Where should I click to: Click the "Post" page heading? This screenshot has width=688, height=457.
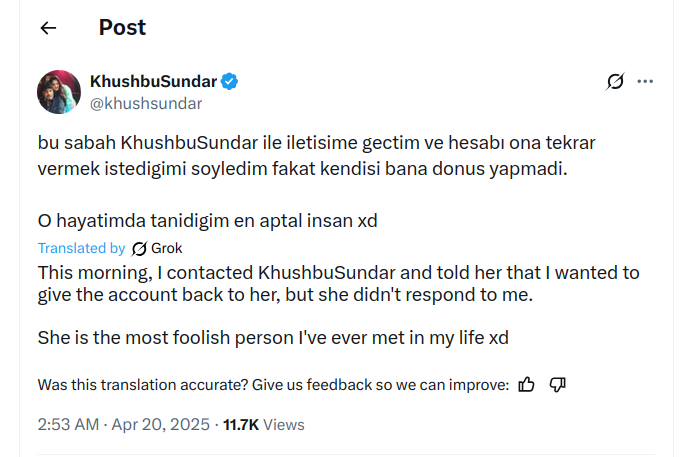click(122, 28)
